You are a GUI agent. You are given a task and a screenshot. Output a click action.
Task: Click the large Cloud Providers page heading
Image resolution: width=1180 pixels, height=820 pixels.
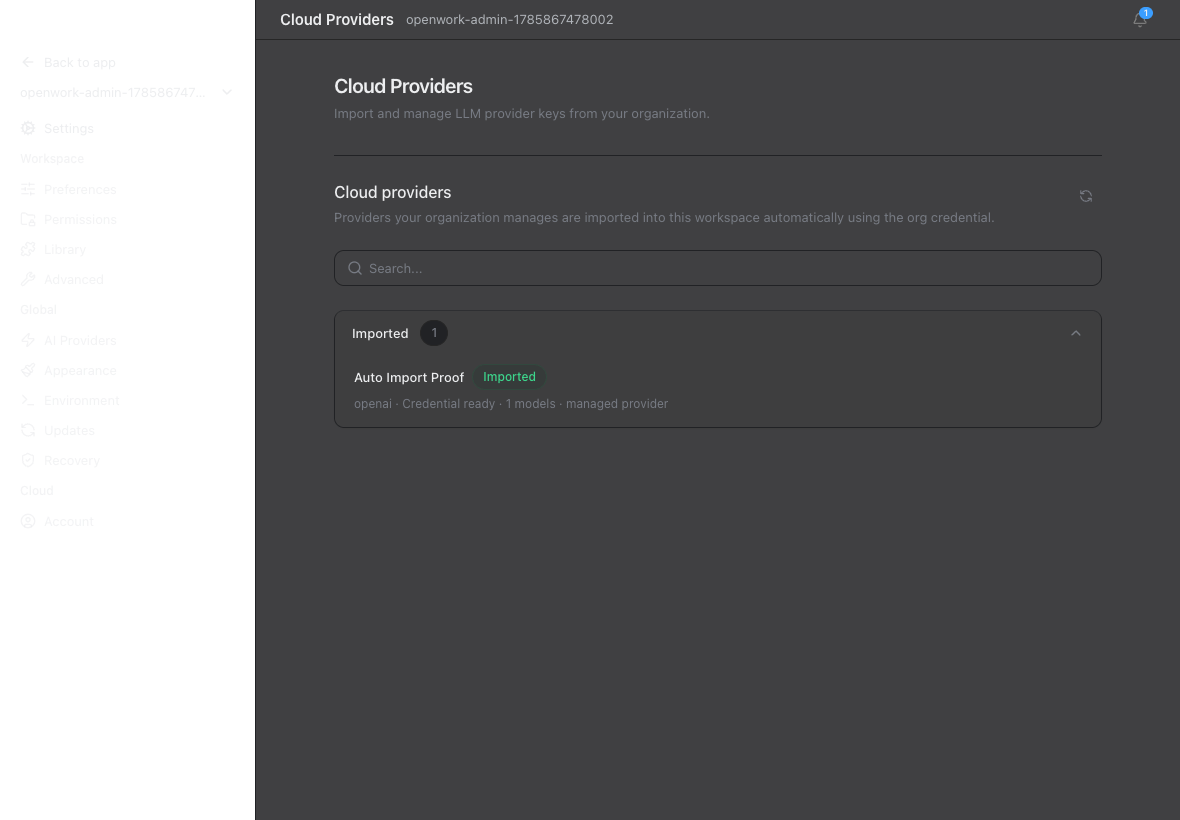(403, 87)
